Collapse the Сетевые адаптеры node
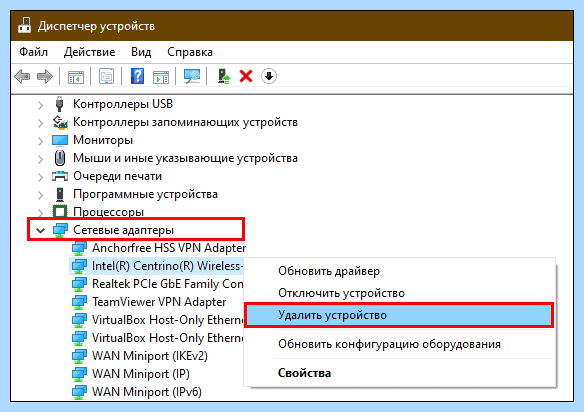The height and width of the screenshot is (412, 584). (40, 231)
